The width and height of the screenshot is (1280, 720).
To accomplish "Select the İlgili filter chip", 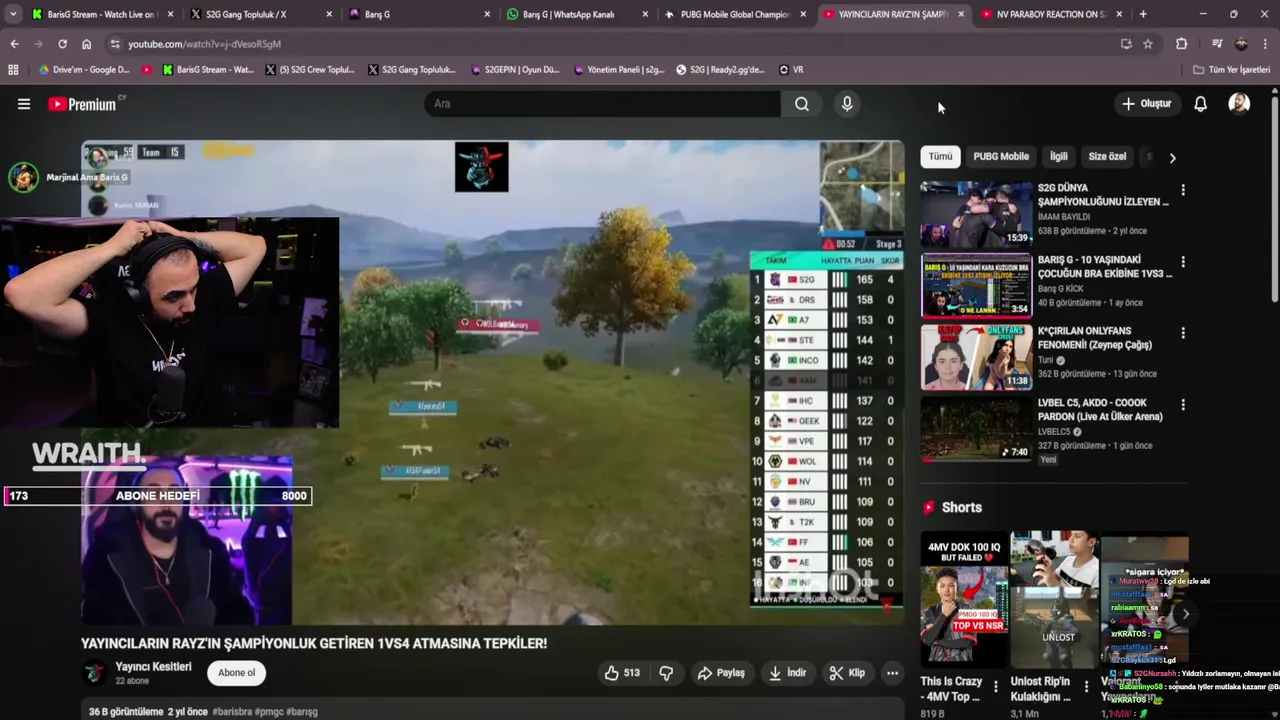I will (1058, 157).
